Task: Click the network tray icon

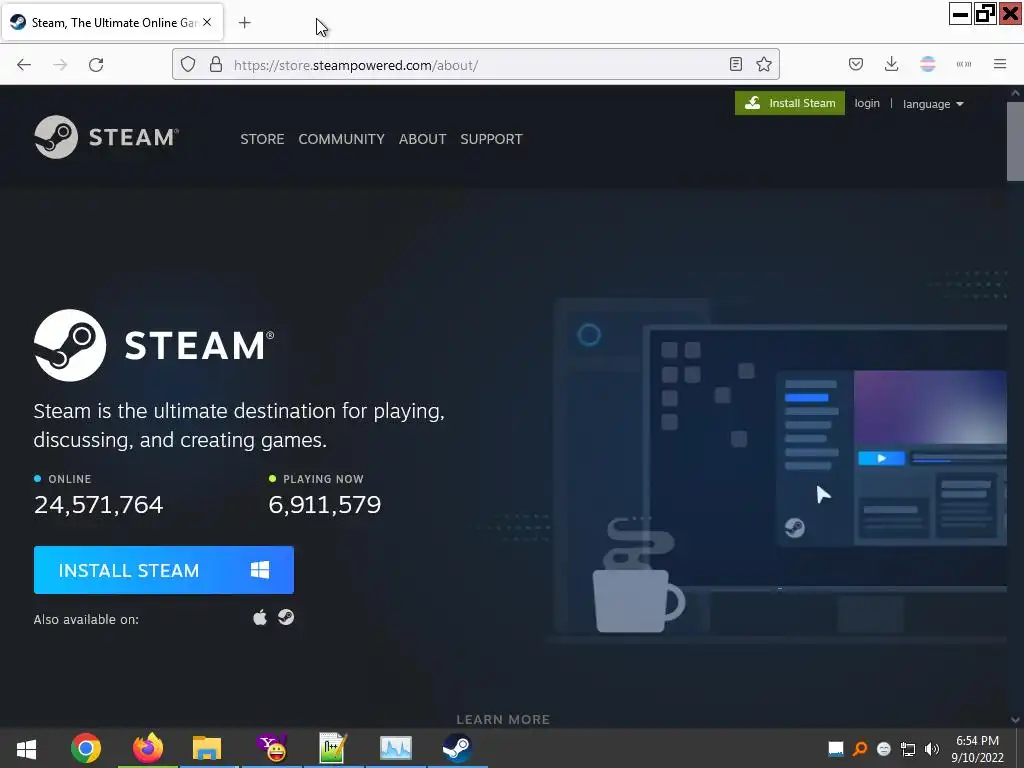Action: click(x=908, y=749)
